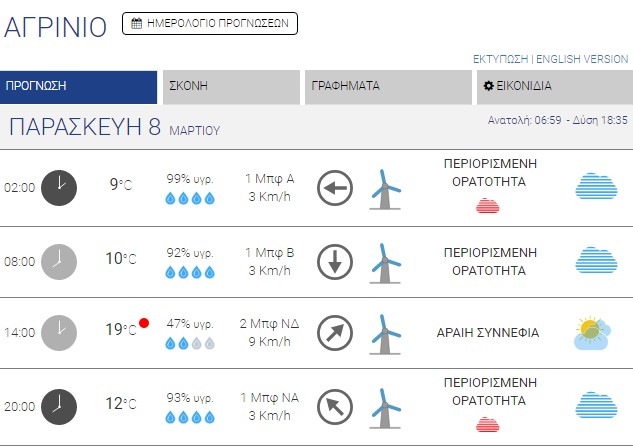Click the 20:00 dark clock icon
This screenshot has height=446, width=633.
58,406
